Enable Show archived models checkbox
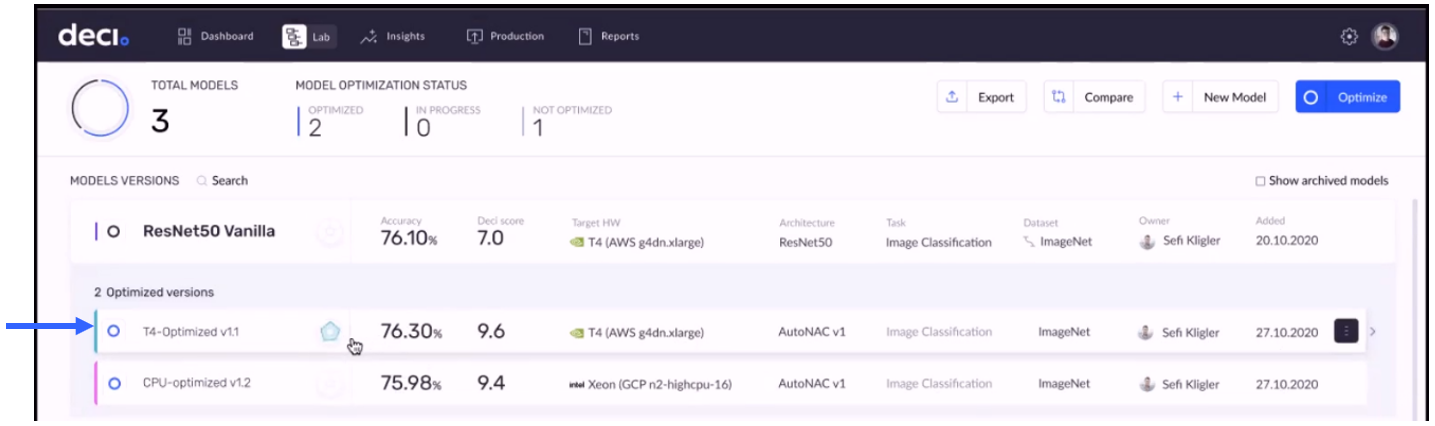 pyautogui.click(x=1260, y=181)
